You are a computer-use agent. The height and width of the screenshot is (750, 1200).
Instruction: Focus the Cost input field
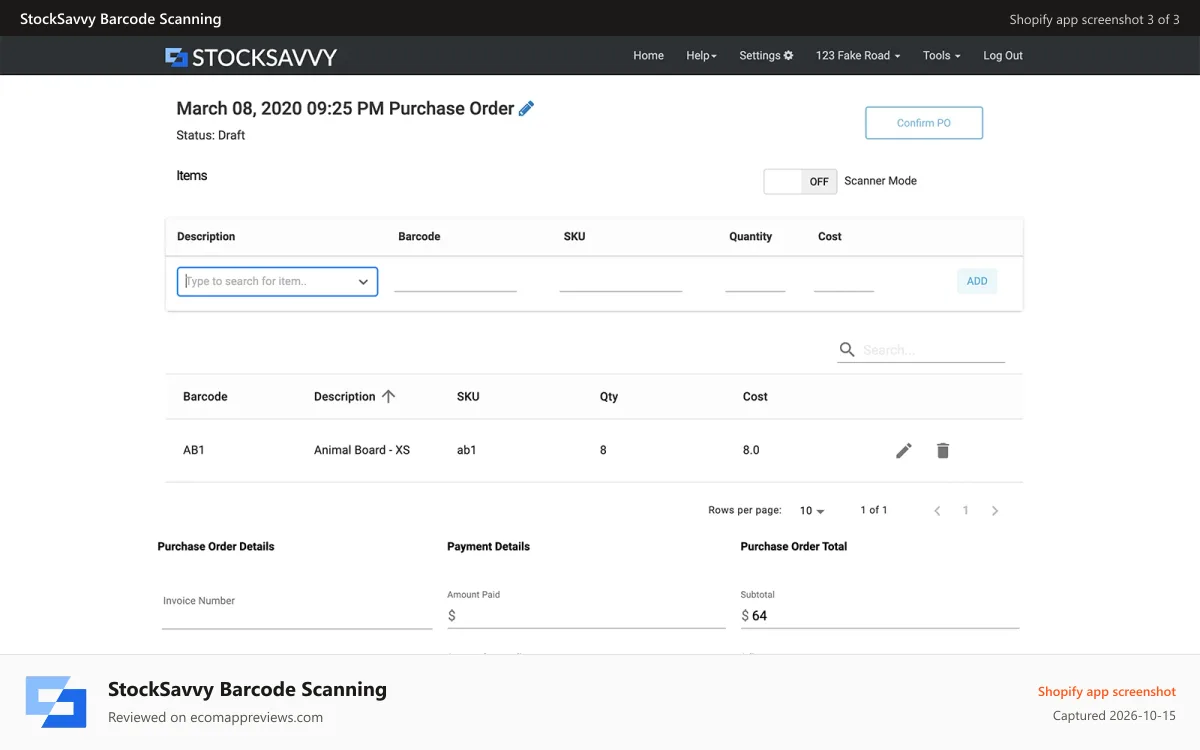pos(844,281)
